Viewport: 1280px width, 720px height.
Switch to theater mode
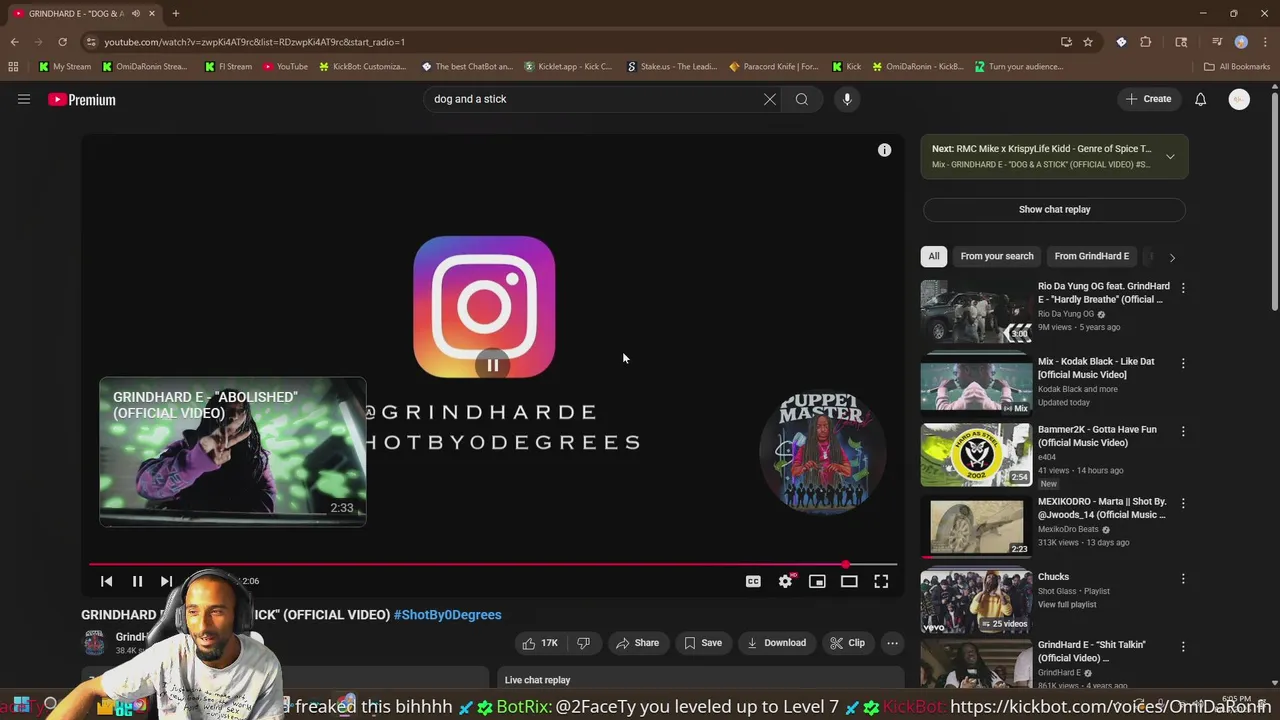point(849,581)
